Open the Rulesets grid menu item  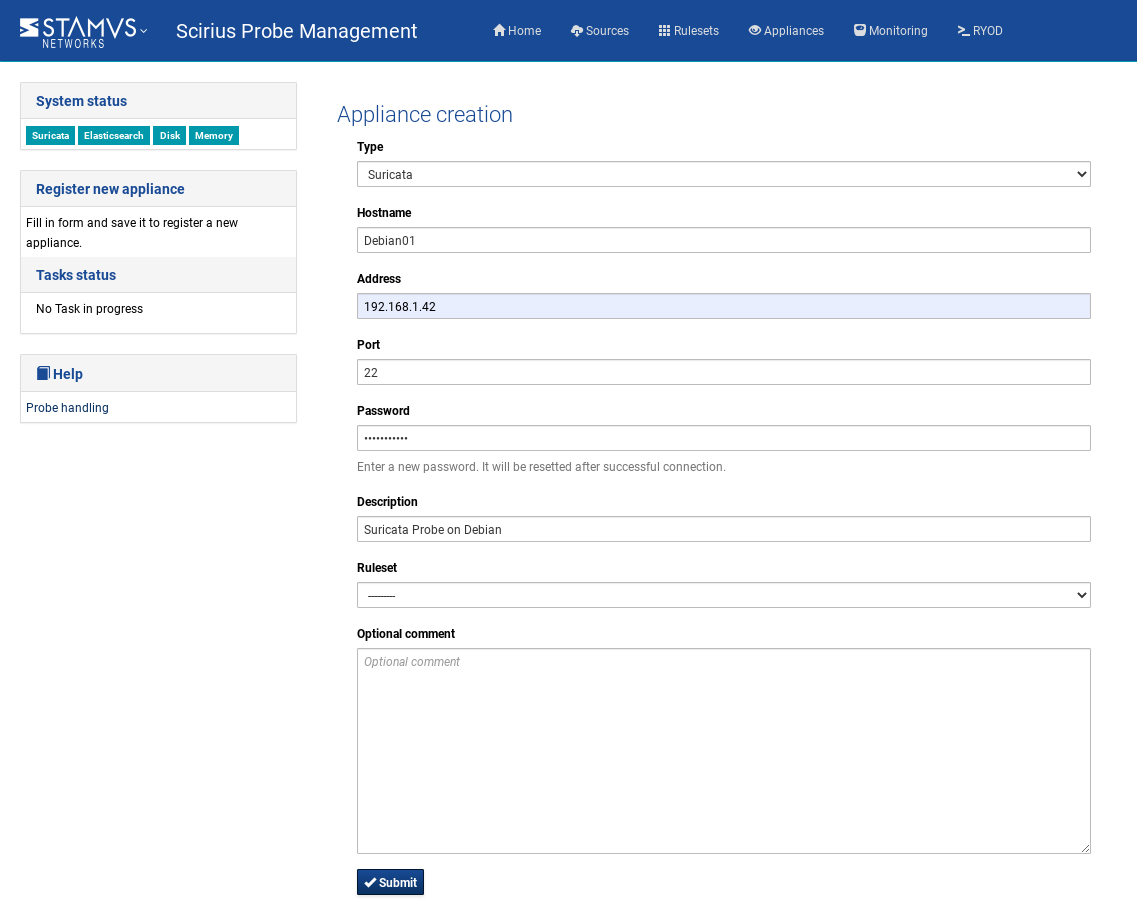tap(688, 31)
